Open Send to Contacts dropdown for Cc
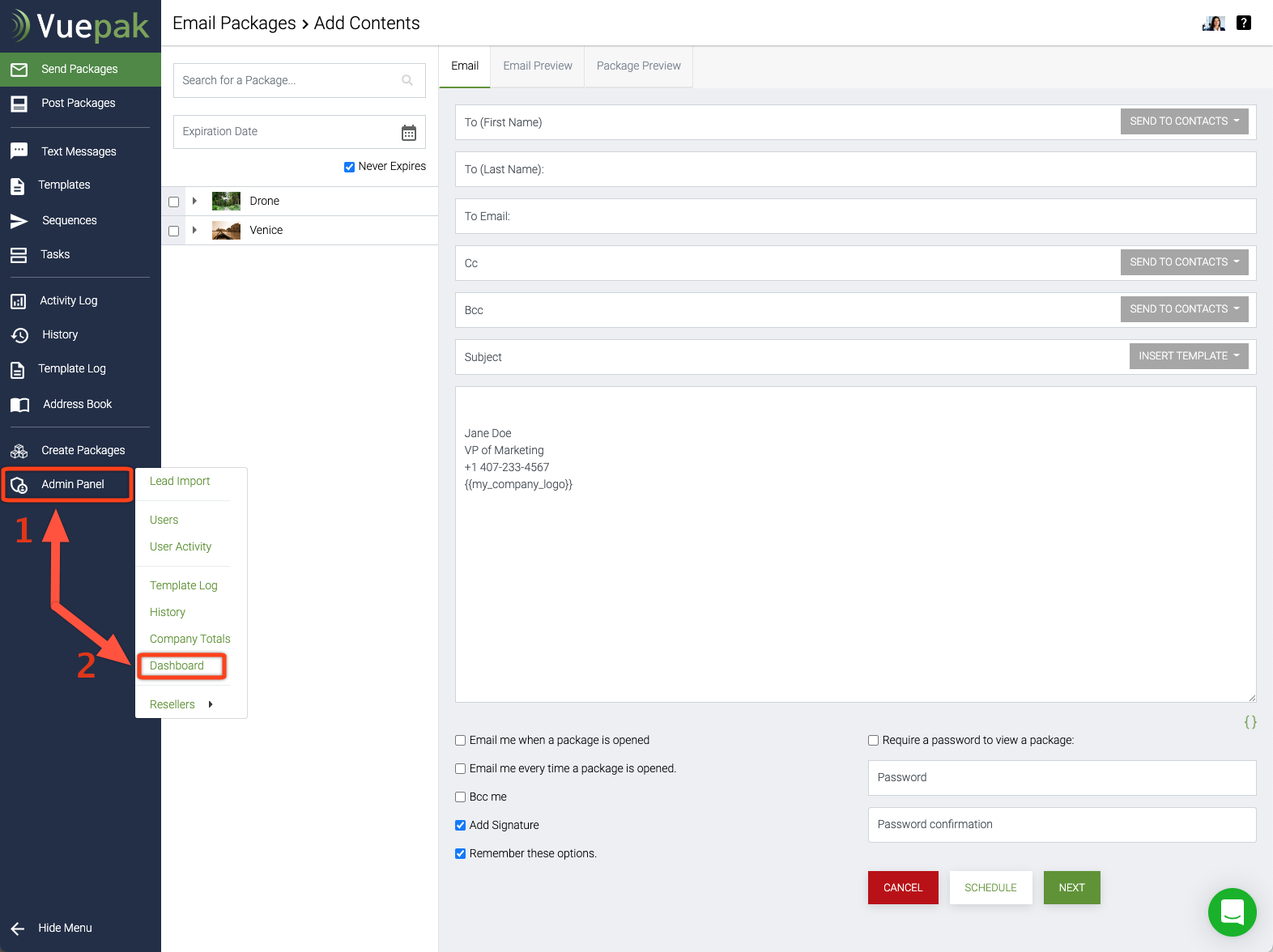This screenshot has width=1273, height=952. (1183, 262)
